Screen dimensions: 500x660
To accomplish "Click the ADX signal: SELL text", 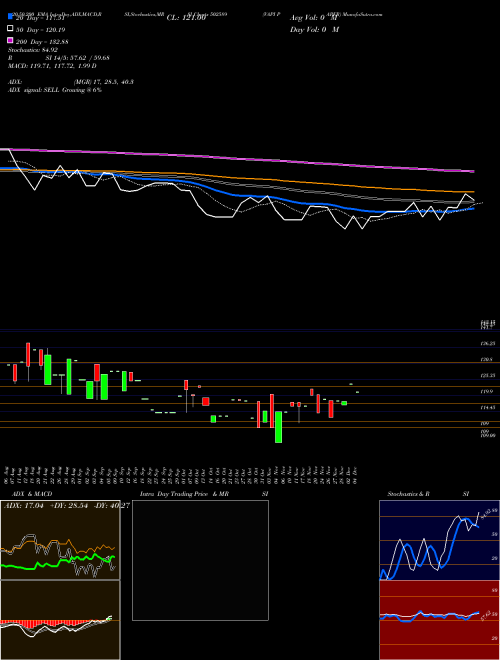I will click(55, 90).
